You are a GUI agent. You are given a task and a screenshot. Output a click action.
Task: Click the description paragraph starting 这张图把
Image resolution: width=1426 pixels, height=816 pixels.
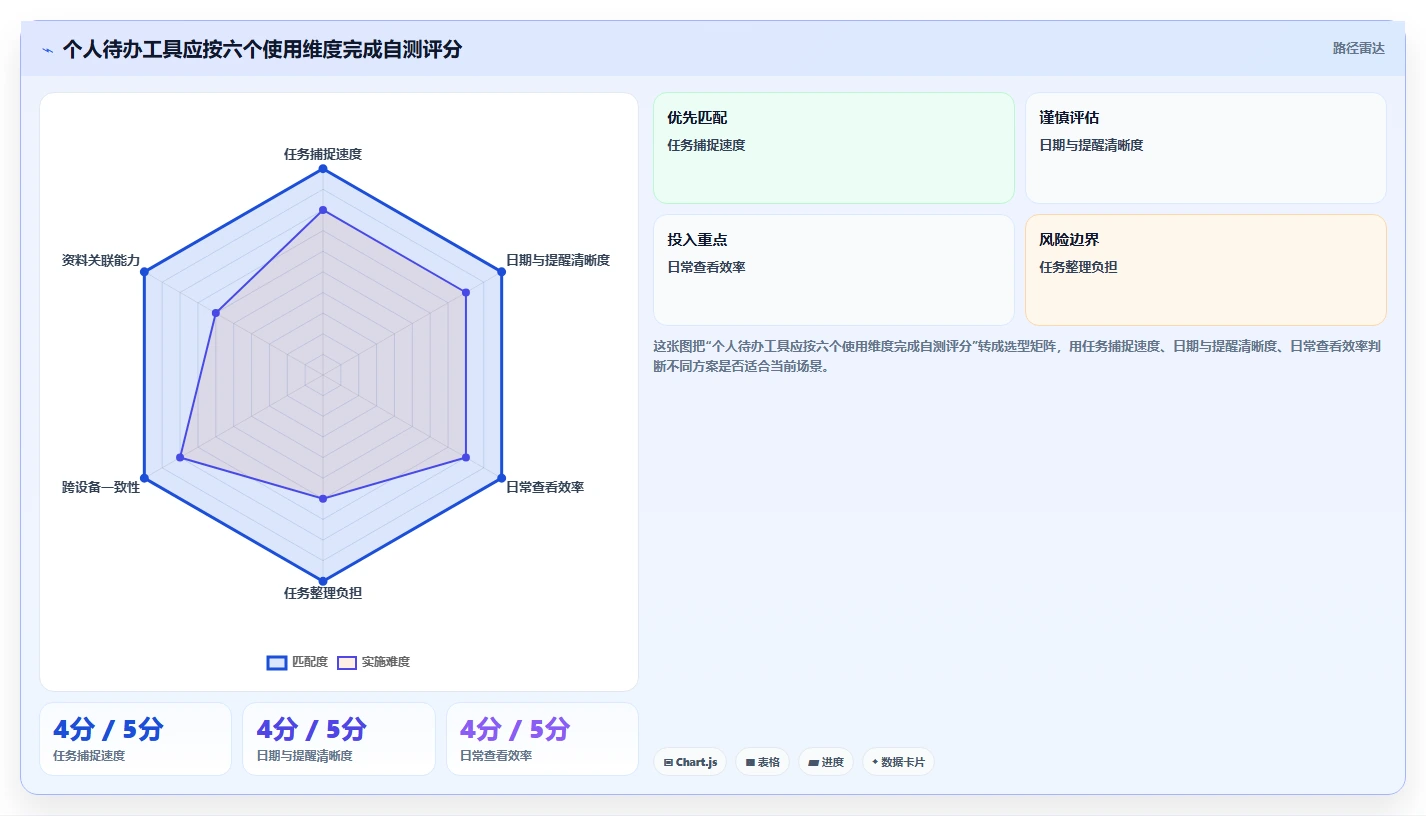[1019, 356]
